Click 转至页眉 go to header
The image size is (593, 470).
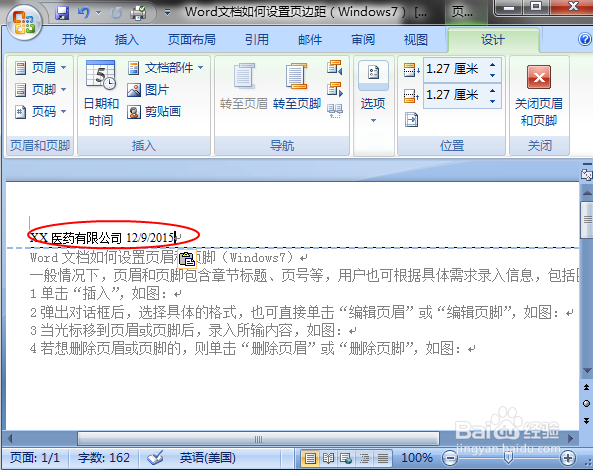pos(244,87)
